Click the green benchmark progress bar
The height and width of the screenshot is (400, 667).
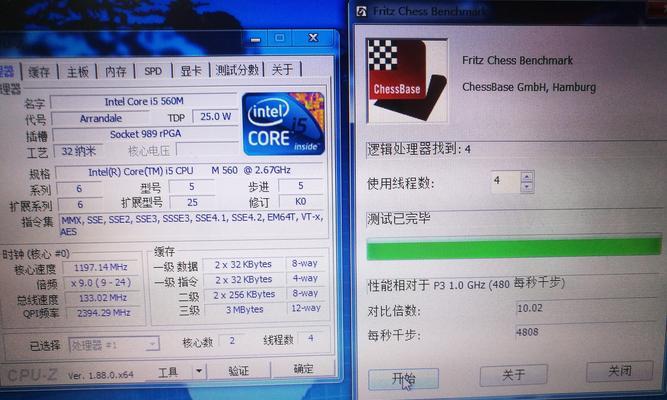point(514,247)
